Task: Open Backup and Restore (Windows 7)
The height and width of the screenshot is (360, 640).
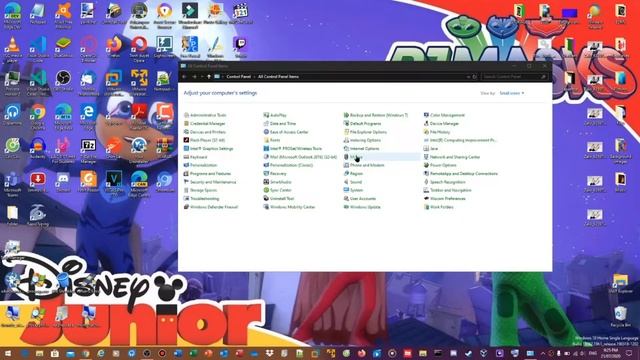Action: (376, 115)
